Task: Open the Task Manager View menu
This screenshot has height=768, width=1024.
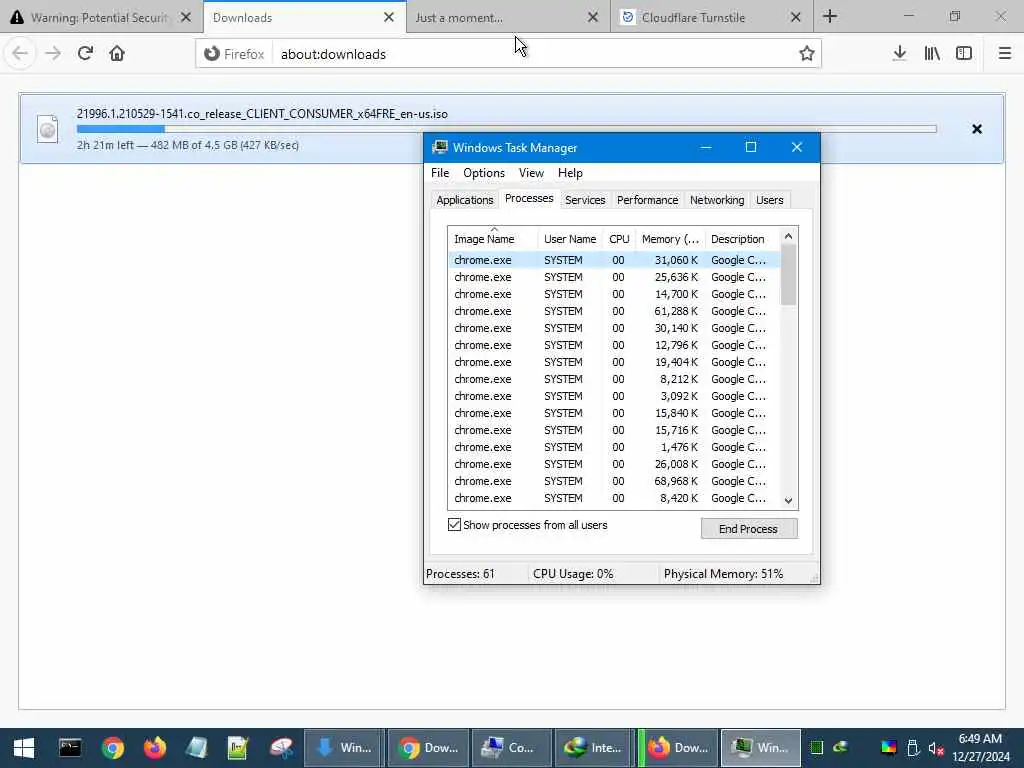Action: click(x=531, y=173)
